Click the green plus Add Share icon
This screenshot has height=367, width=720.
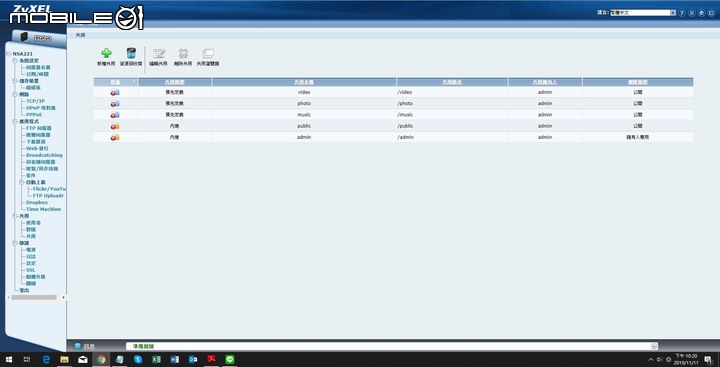click(x=106, y=53)
